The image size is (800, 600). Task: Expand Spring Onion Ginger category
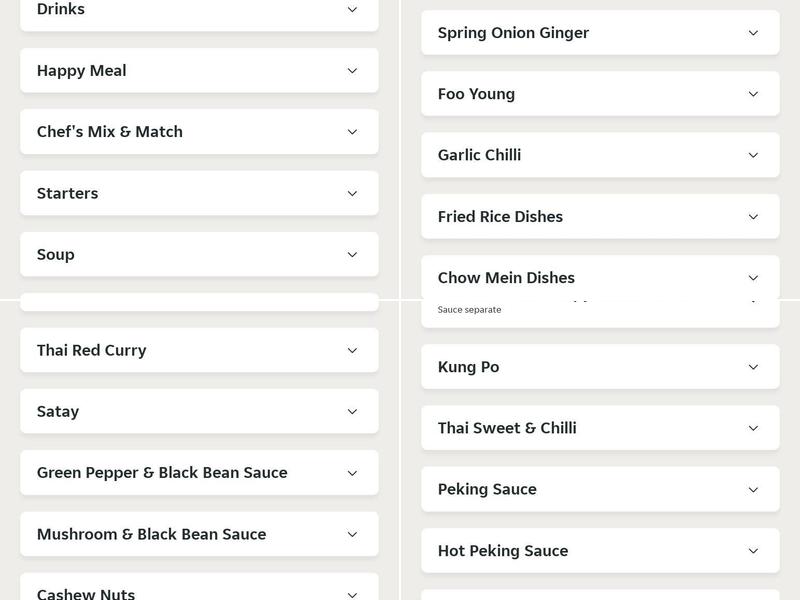(600, 32)
